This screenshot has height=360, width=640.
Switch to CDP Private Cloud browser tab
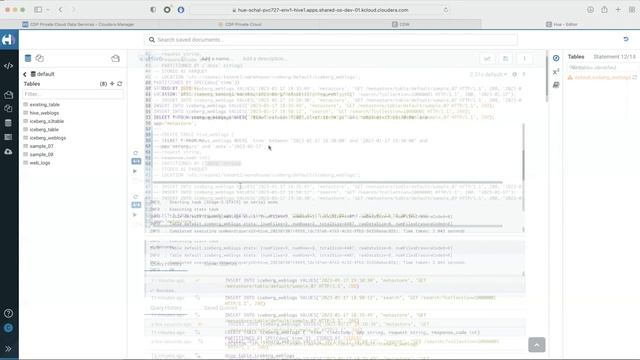point(240,24)
